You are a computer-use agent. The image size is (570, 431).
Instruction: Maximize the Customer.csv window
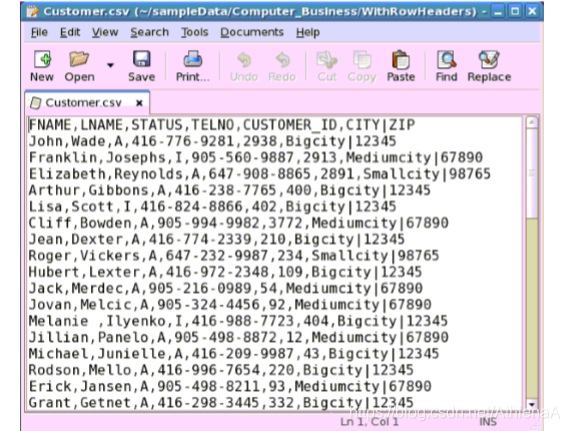pos(515,12)
